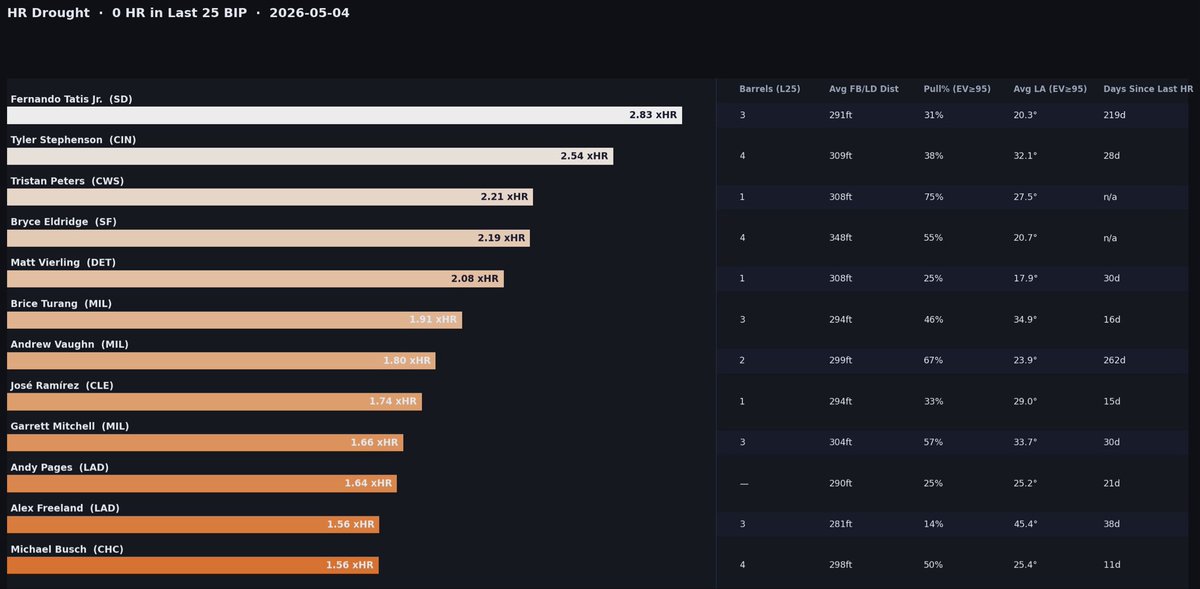This screenshot has height=589, width=1200.
Task: Click the Barrels (L25) column header
Action: pyautogui.click(x=769, y=89)
